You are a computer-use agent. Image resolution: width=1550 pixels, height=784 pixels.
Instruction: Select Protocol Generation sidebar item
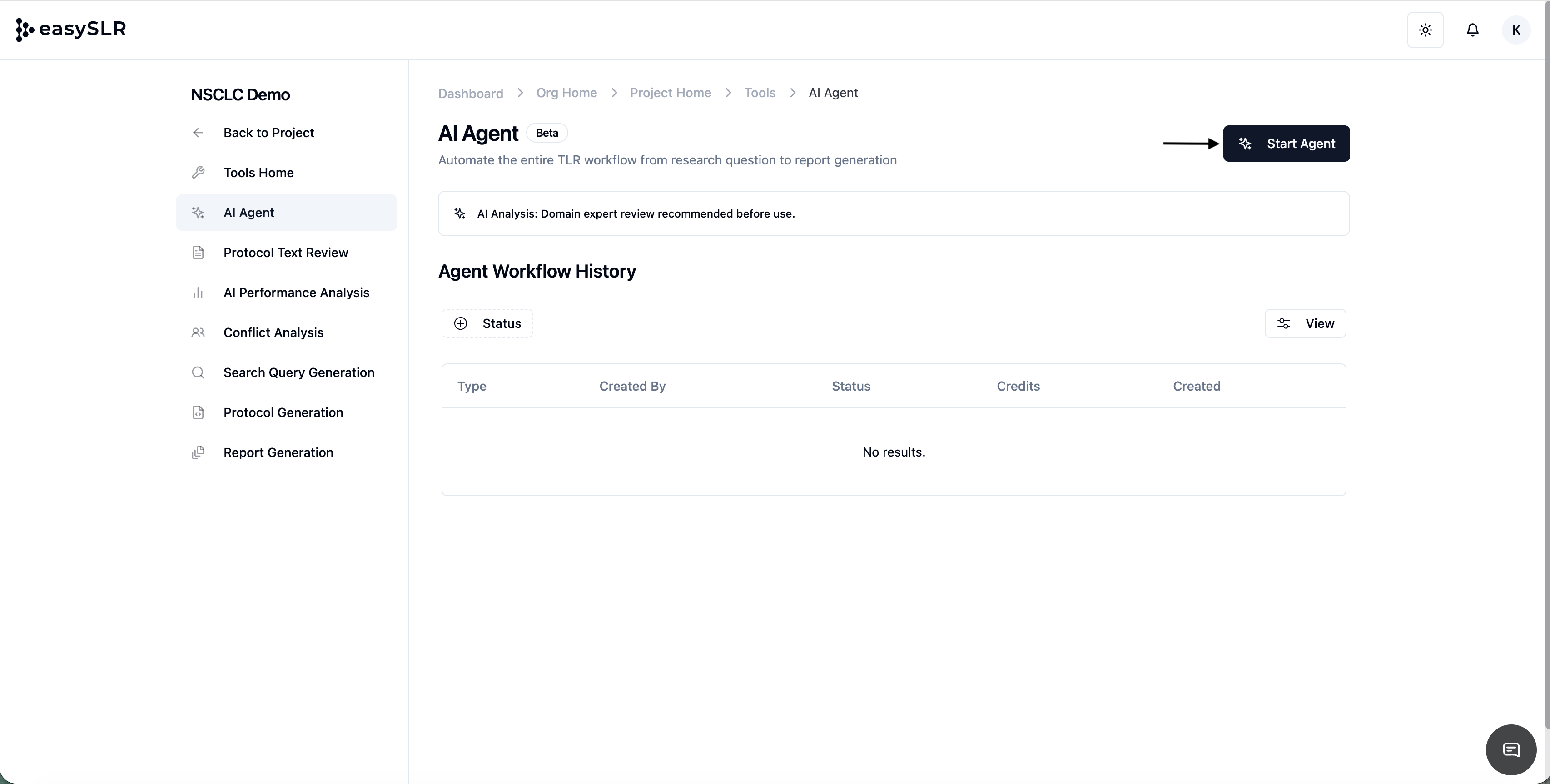[x=283, y=413]
